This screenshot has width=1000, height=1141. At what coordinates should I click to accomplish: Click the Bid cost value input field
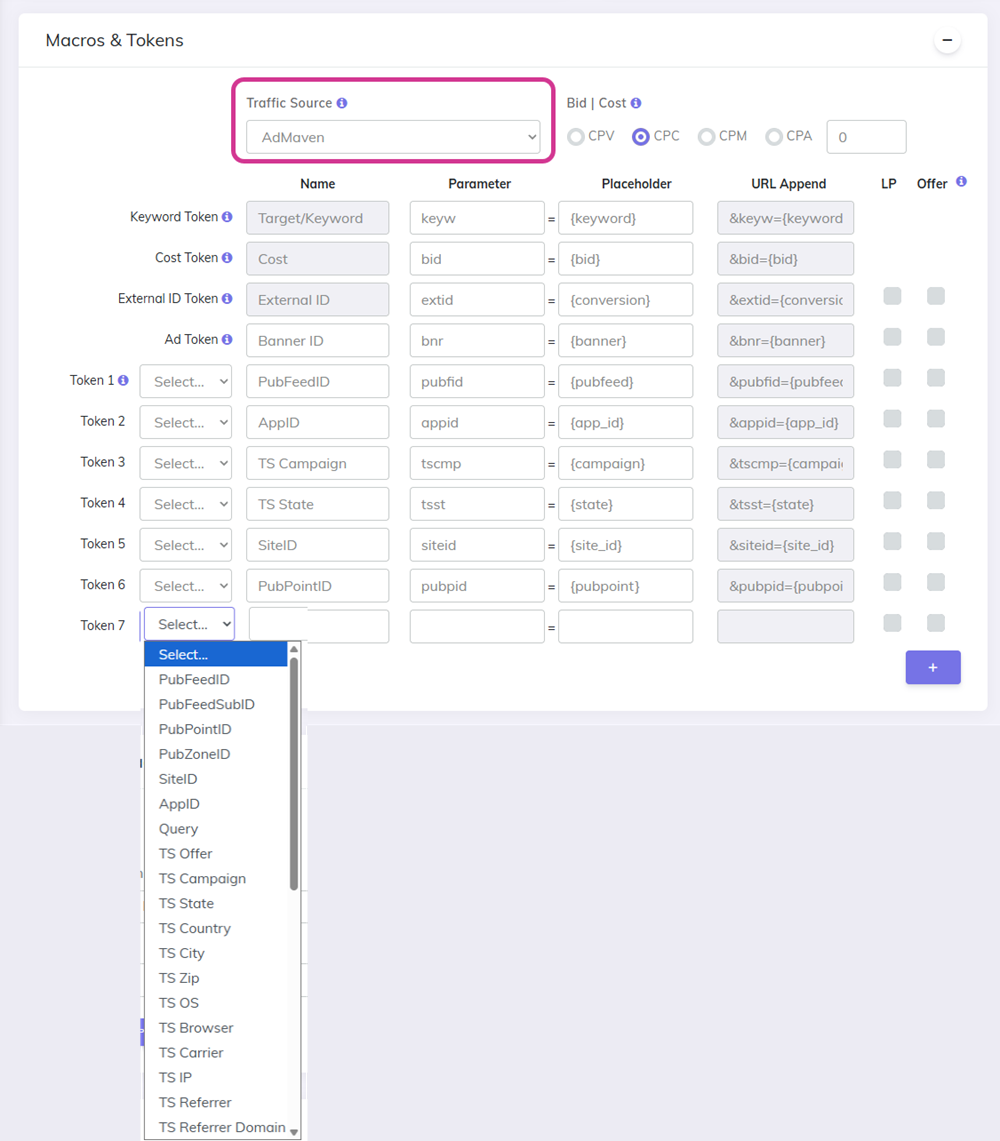[866, 137]
